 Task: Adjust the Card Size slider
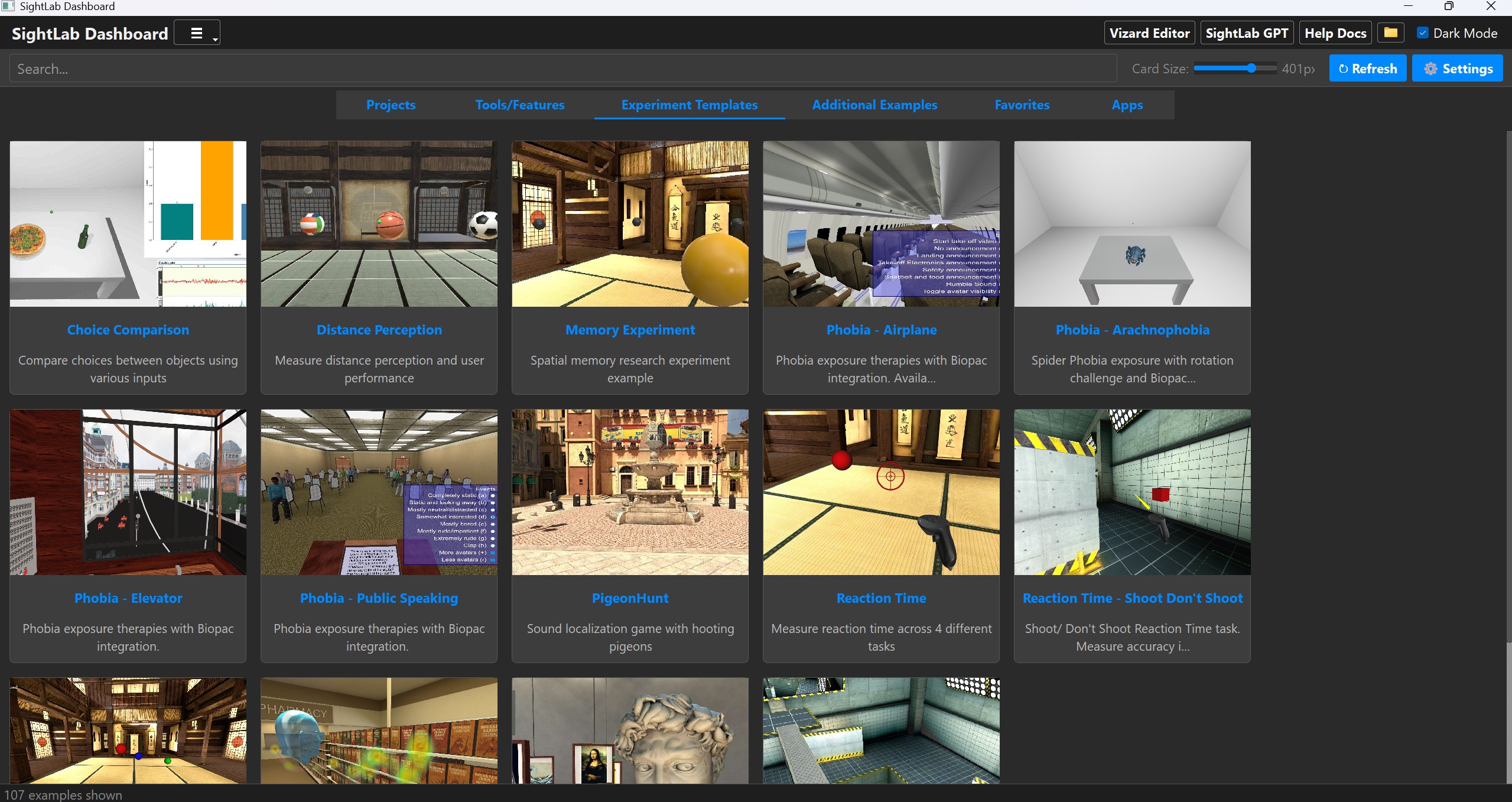tap(1251, 69)
